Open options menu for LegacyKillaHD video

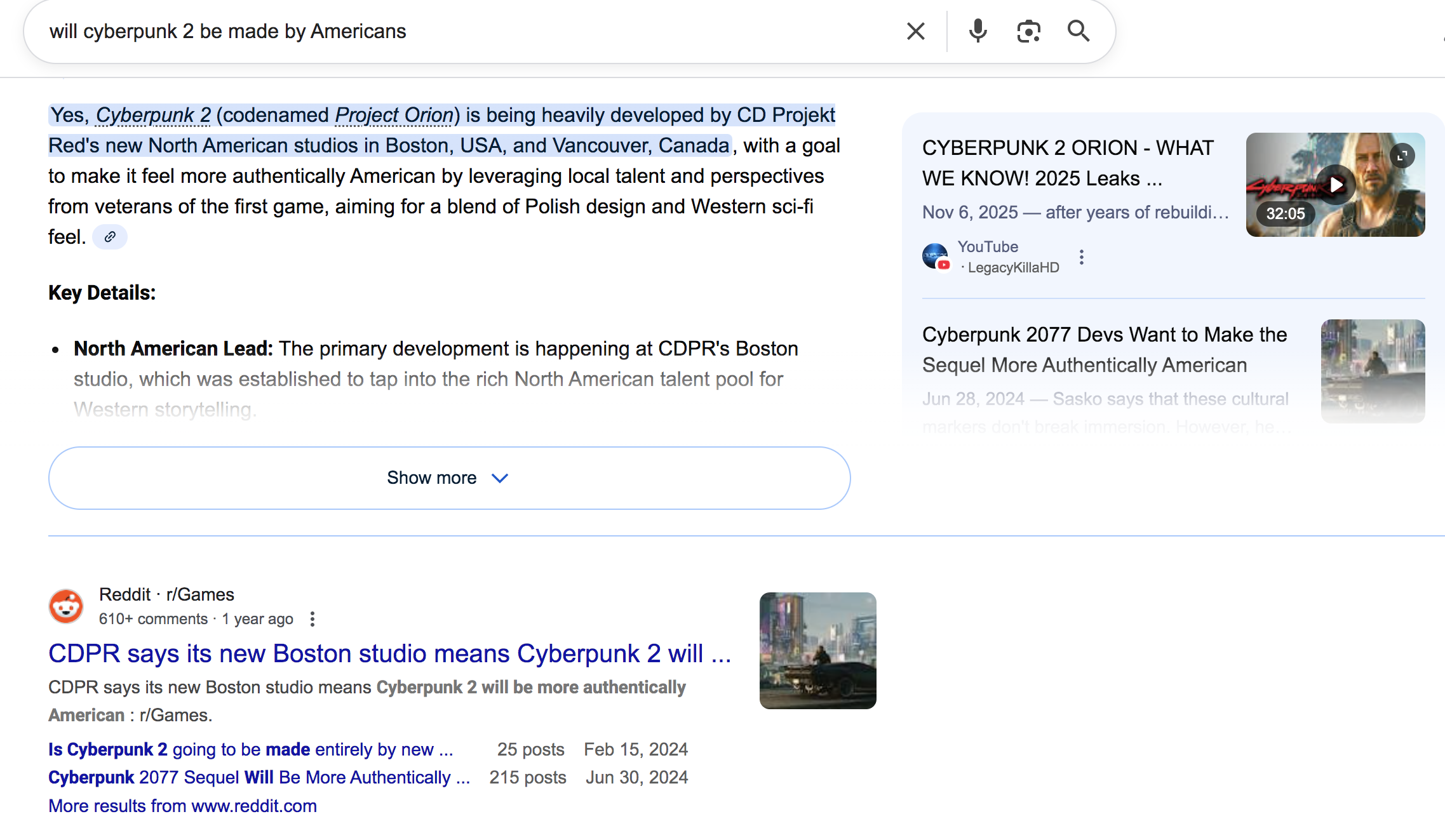(x=1081, y=257)
